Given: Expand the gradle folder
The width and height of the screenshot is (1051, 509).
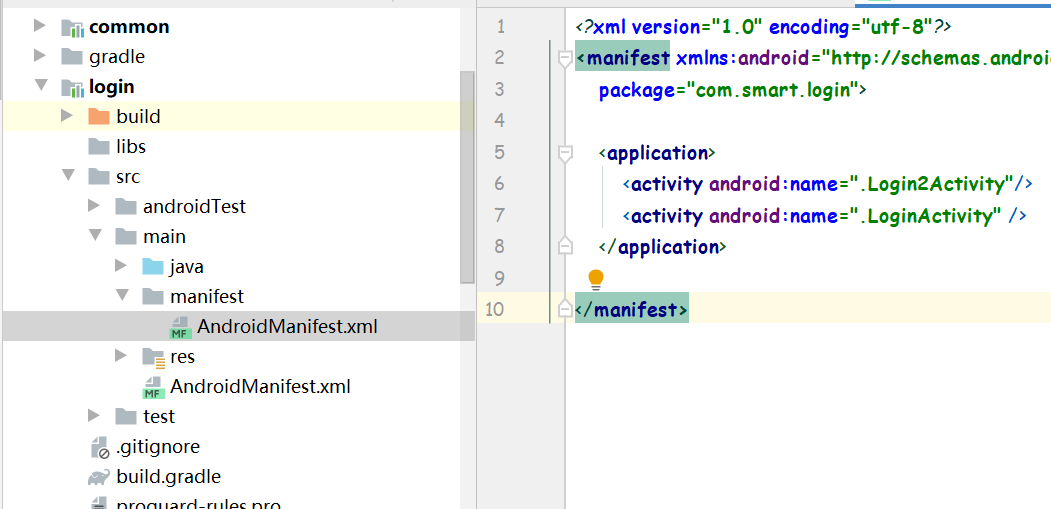Looking at the screenshot, I should pos(40,56).
